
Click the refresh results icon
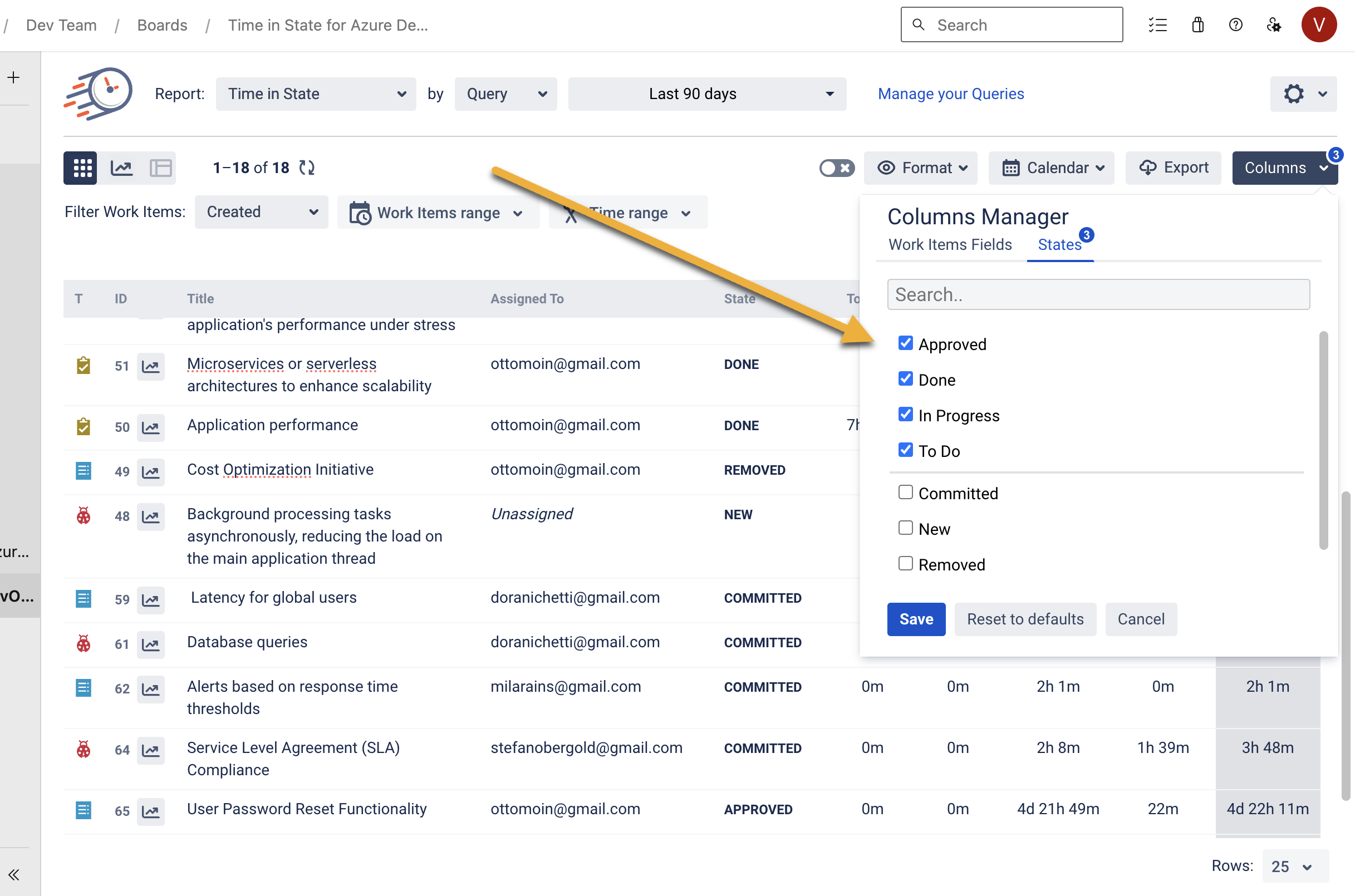point(307,168)
